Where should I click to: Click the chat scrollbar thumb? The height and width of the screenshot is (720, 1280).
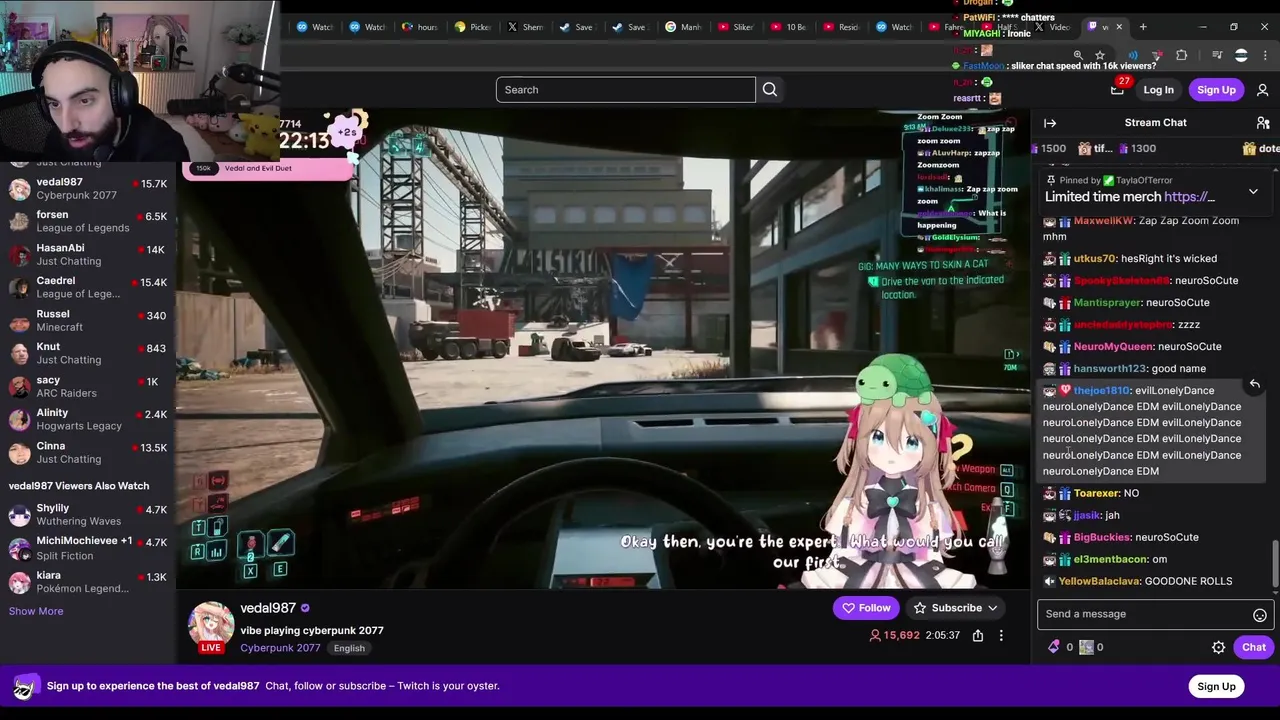(1274, 564)
